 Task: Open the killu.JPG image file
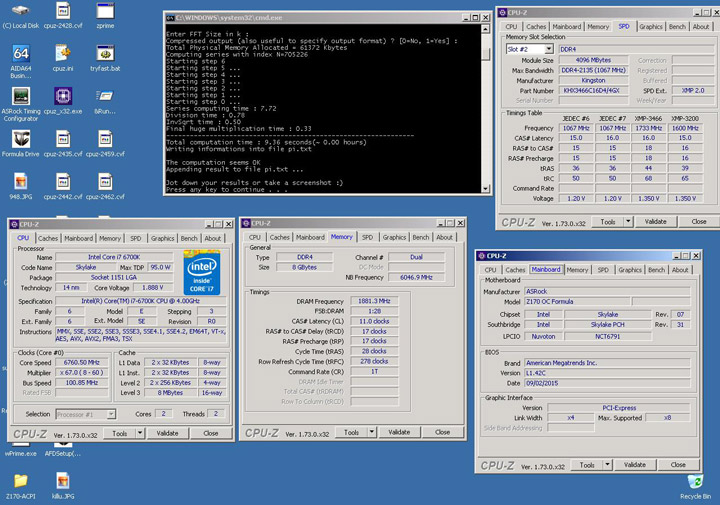click(x=63, y=481)
